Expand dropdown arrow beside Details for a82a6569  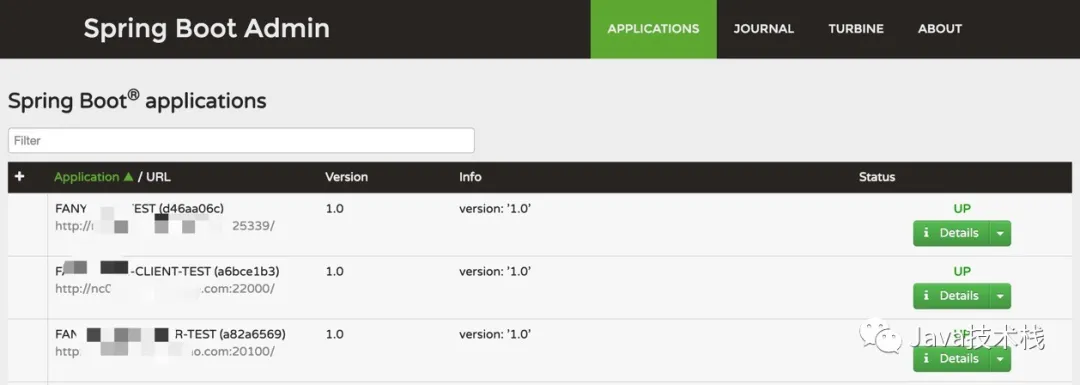point(1000,359)
